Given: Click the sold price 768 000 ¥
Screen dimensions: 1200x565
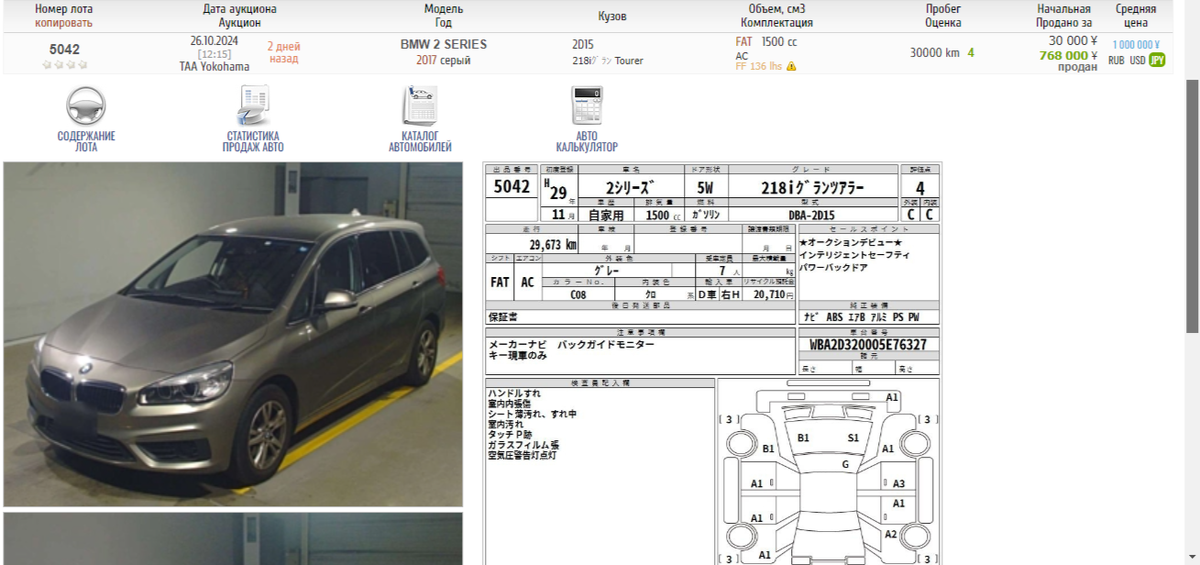Looking at the screenshot, I should click(1068, 56).
